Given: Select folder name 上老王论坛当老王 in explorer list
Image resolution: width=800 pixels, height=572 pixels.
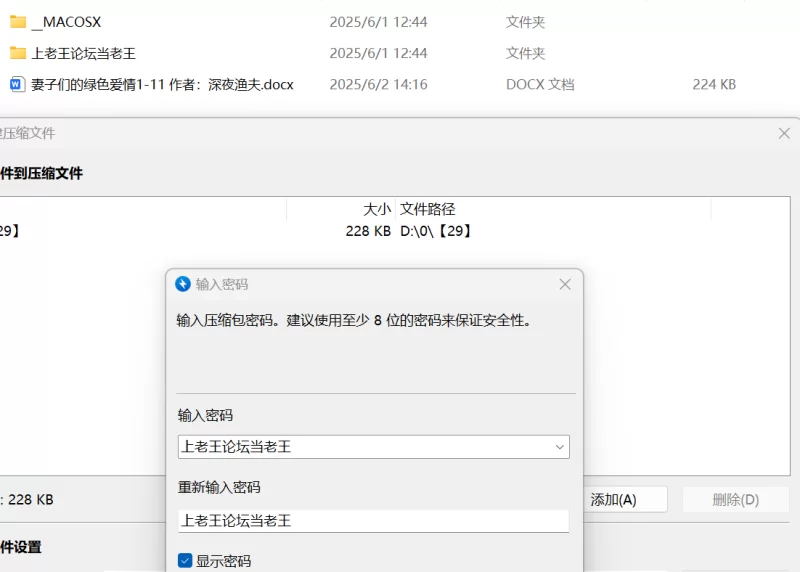Looking at the screenshot, I should (x=84, y=53).
